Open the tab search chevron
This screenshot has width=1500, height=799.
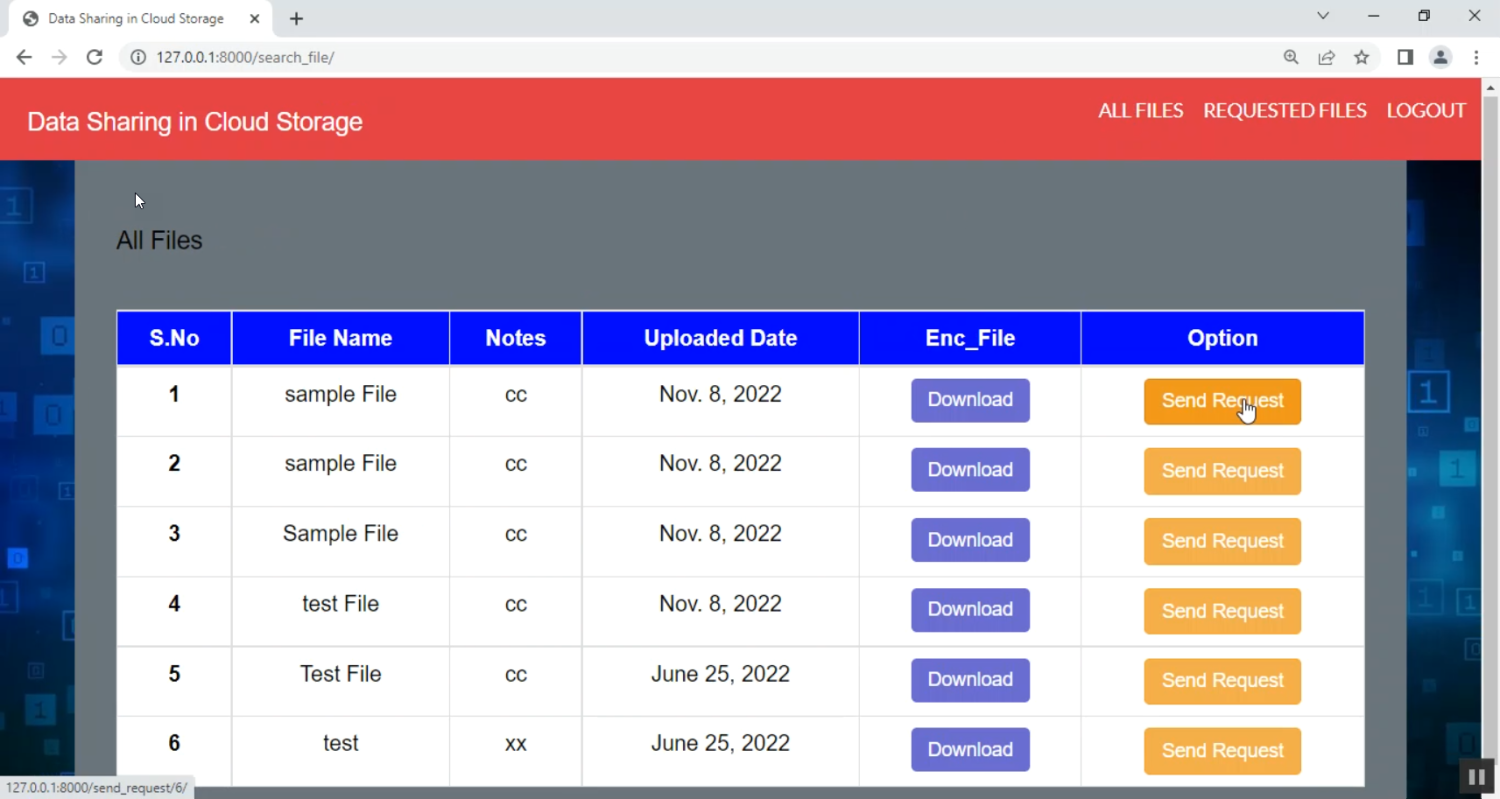coord(1323,16)
